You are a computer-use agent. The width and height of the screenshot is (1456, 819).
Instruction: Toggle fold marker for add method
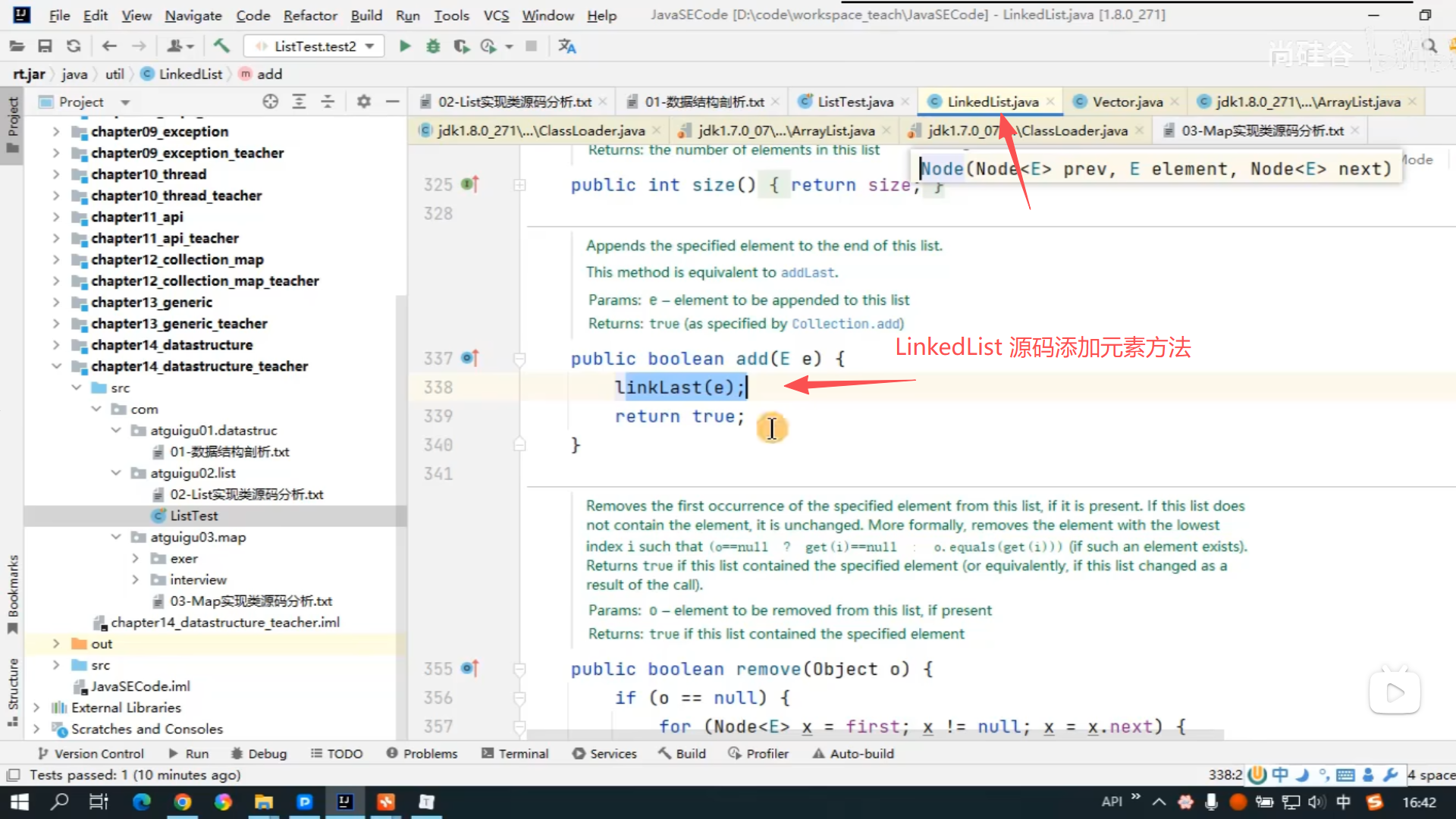point(519,358)
